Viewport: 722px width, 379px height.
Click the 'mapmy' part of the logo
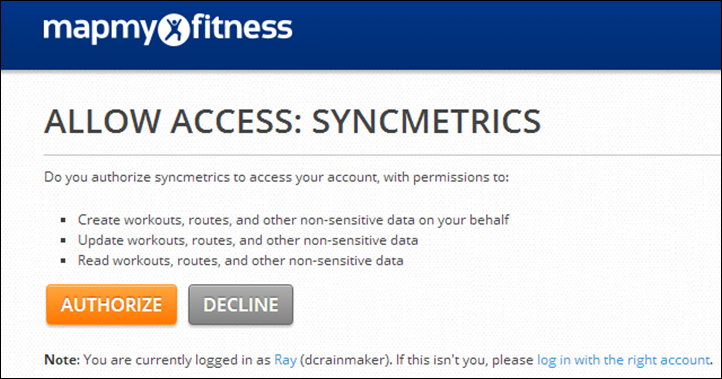click(x=100, y=30)
